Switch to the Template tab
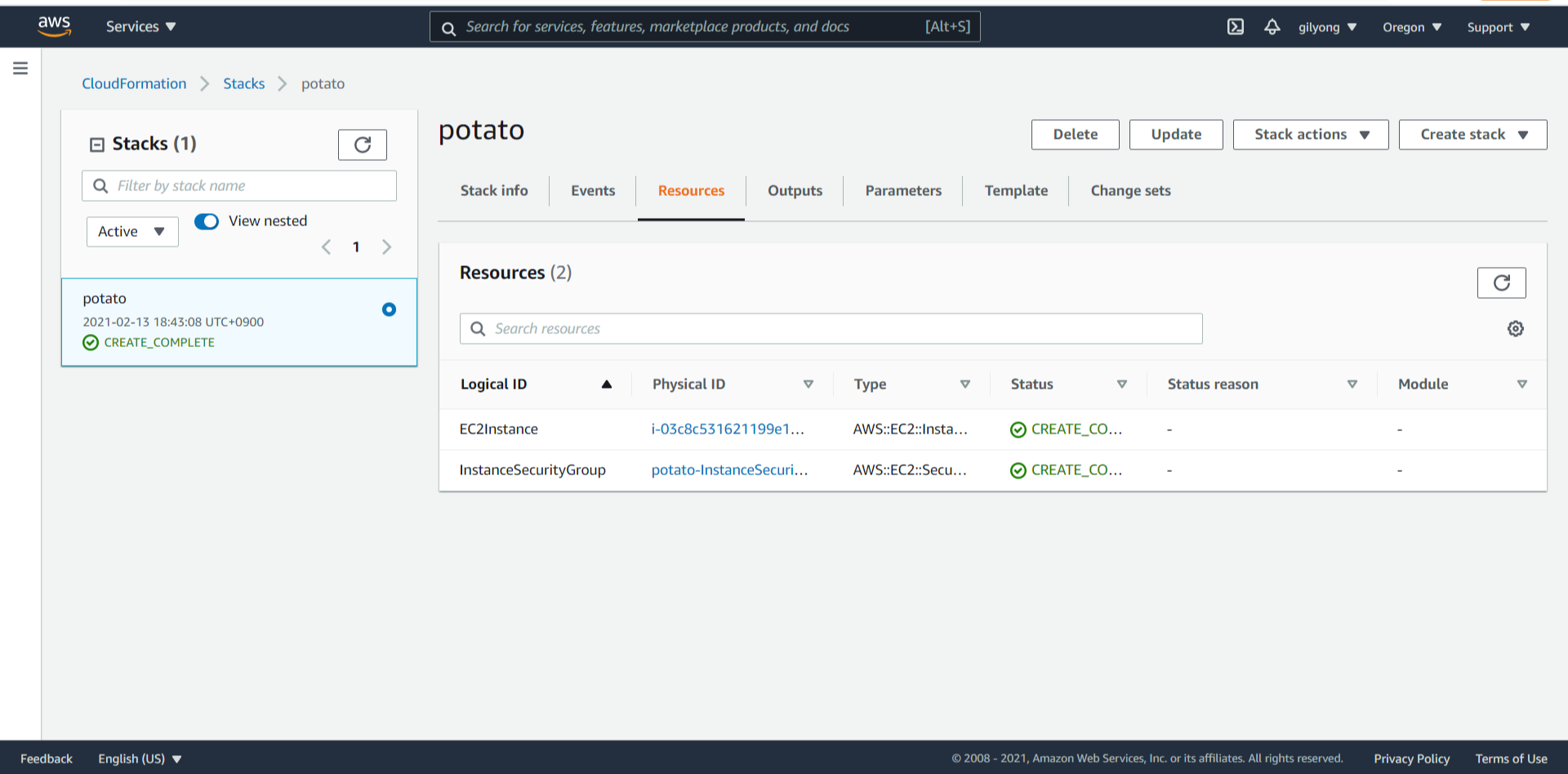The image size is (1568, 774). [1016, 190]
